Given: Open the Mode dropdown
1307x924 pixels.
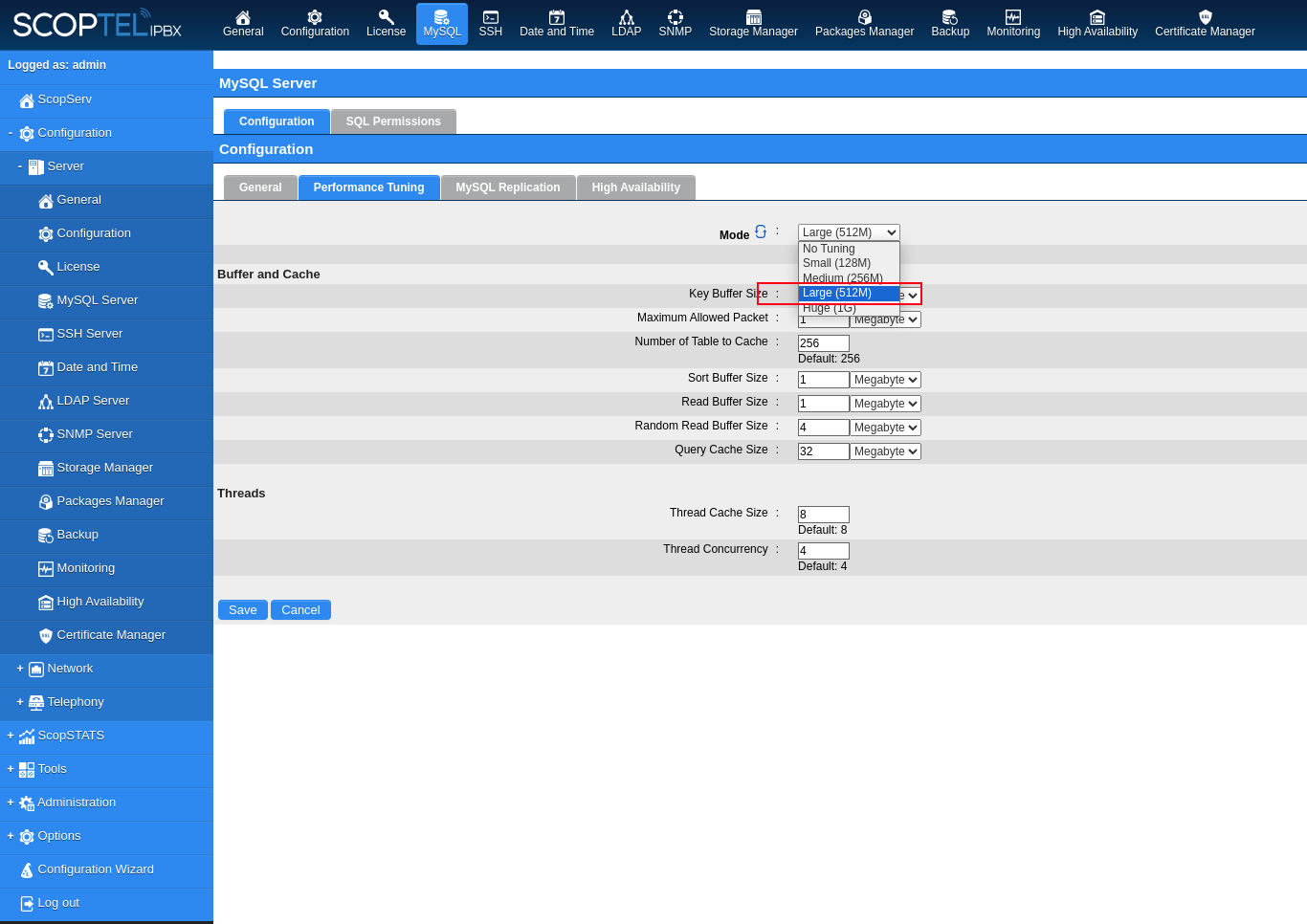Looking at the screenshot, I should (x=849, y=232).
